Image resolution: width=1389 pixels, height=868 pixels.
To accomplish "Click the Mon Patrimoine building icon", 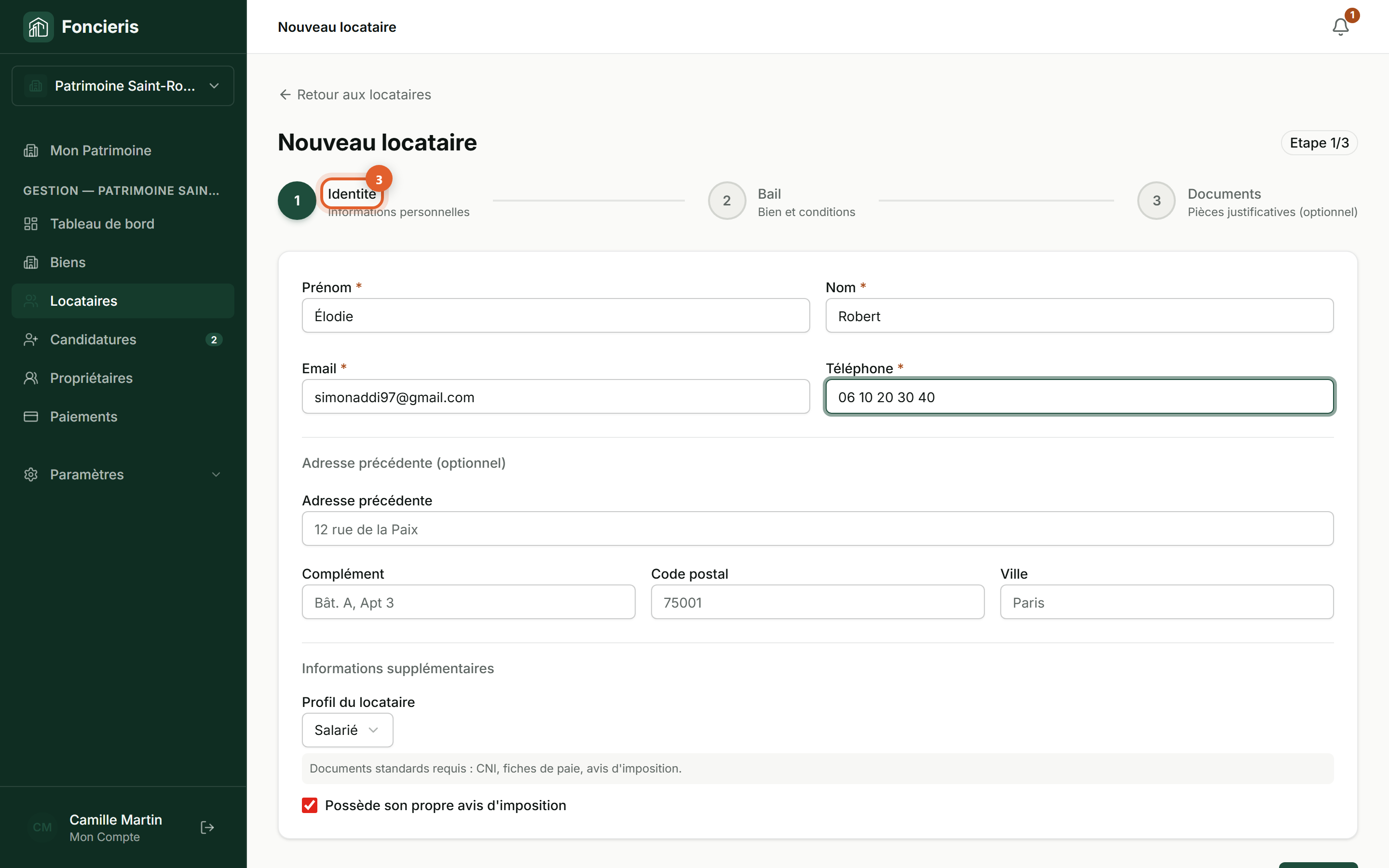I will (31, 150).
